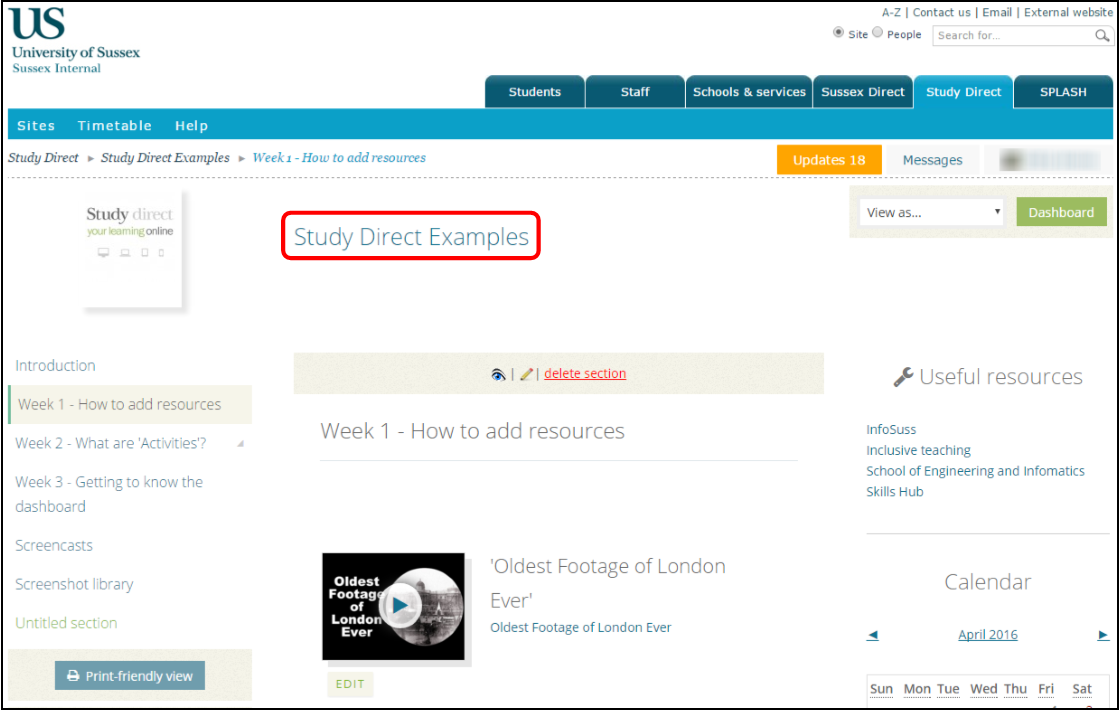Image resolution: width=1120 pixels, height=711 pixels.
Task: Open the A-Z link
Action: click(x=891, y=12)
